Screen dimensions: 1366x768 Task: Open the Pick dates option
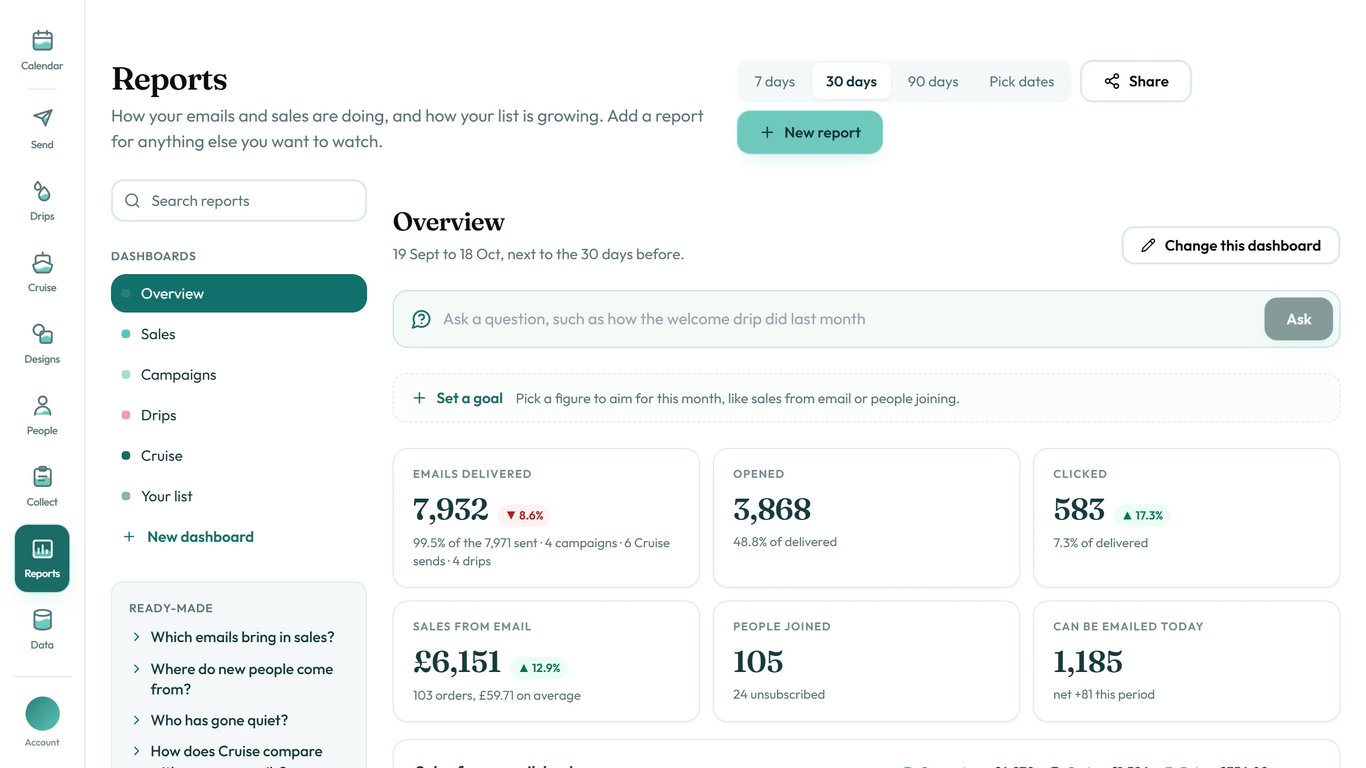1022,81
